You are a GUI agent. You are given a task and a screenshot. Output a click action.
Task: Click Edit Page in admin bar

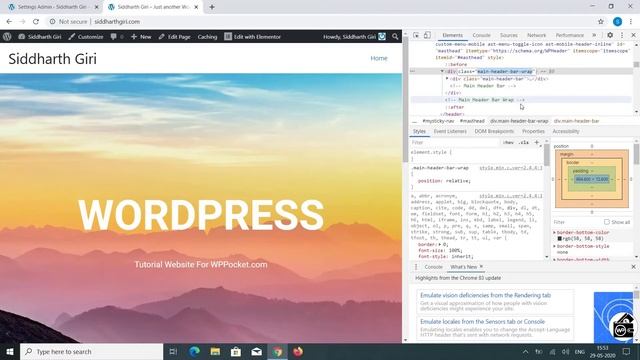(x=174, y=37)
